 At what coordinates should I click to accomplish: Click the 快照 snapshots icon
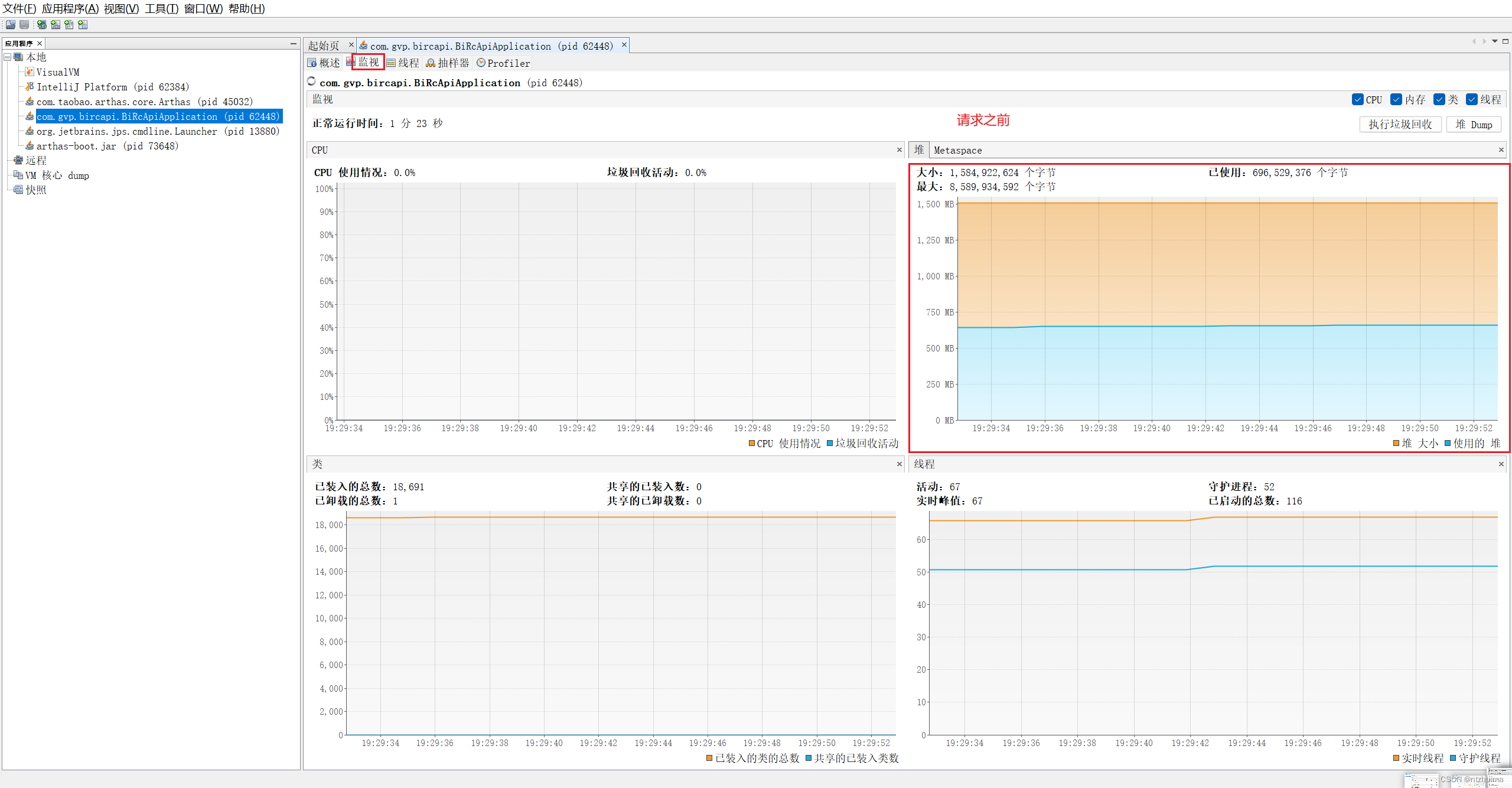18,190
